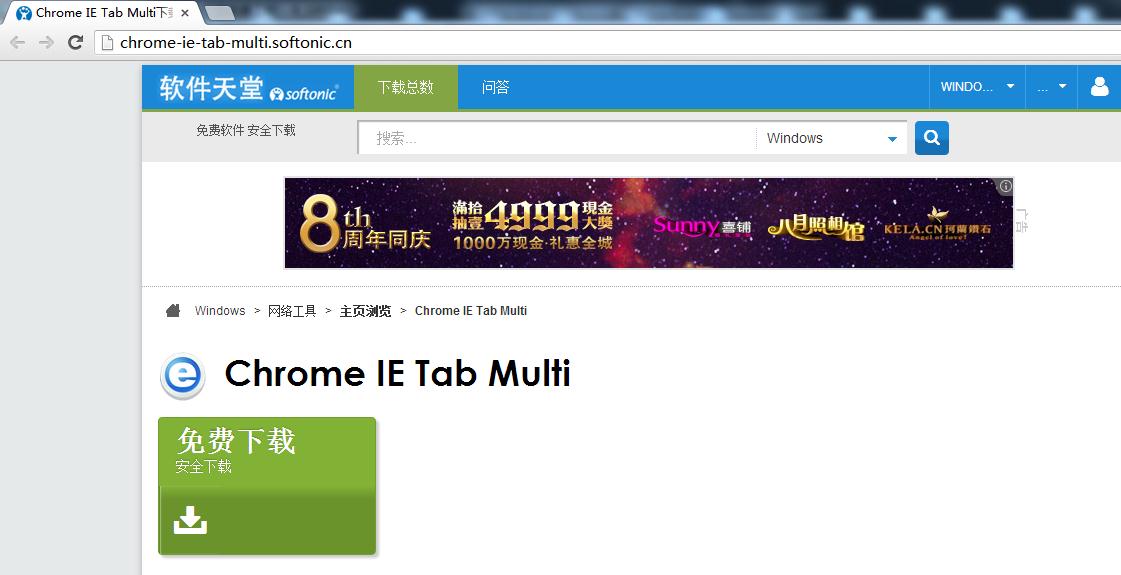Viewport: 1121px width, 575px height.
Task: Open the 下载总数 tab
Action: pos(406,87)
